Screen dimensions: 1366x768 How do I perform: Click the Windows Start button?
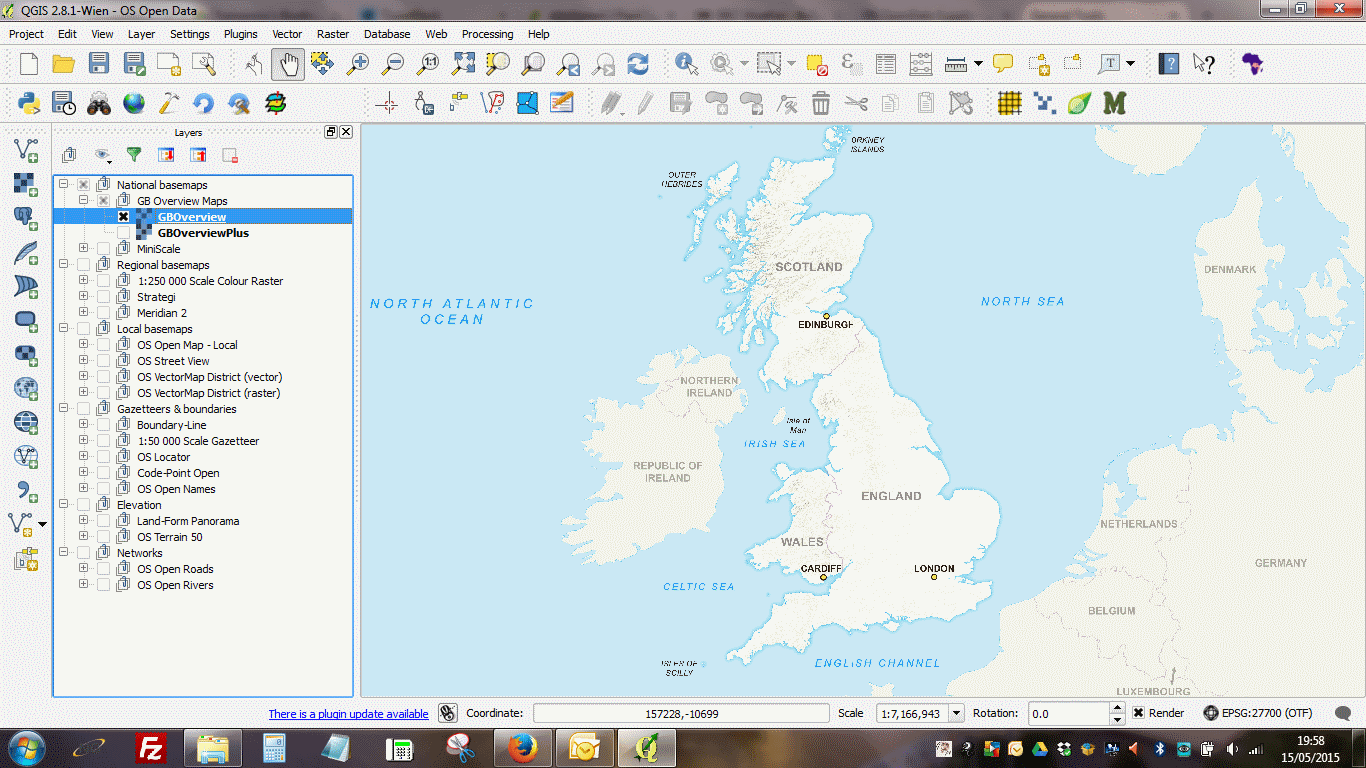coord(25,747)
